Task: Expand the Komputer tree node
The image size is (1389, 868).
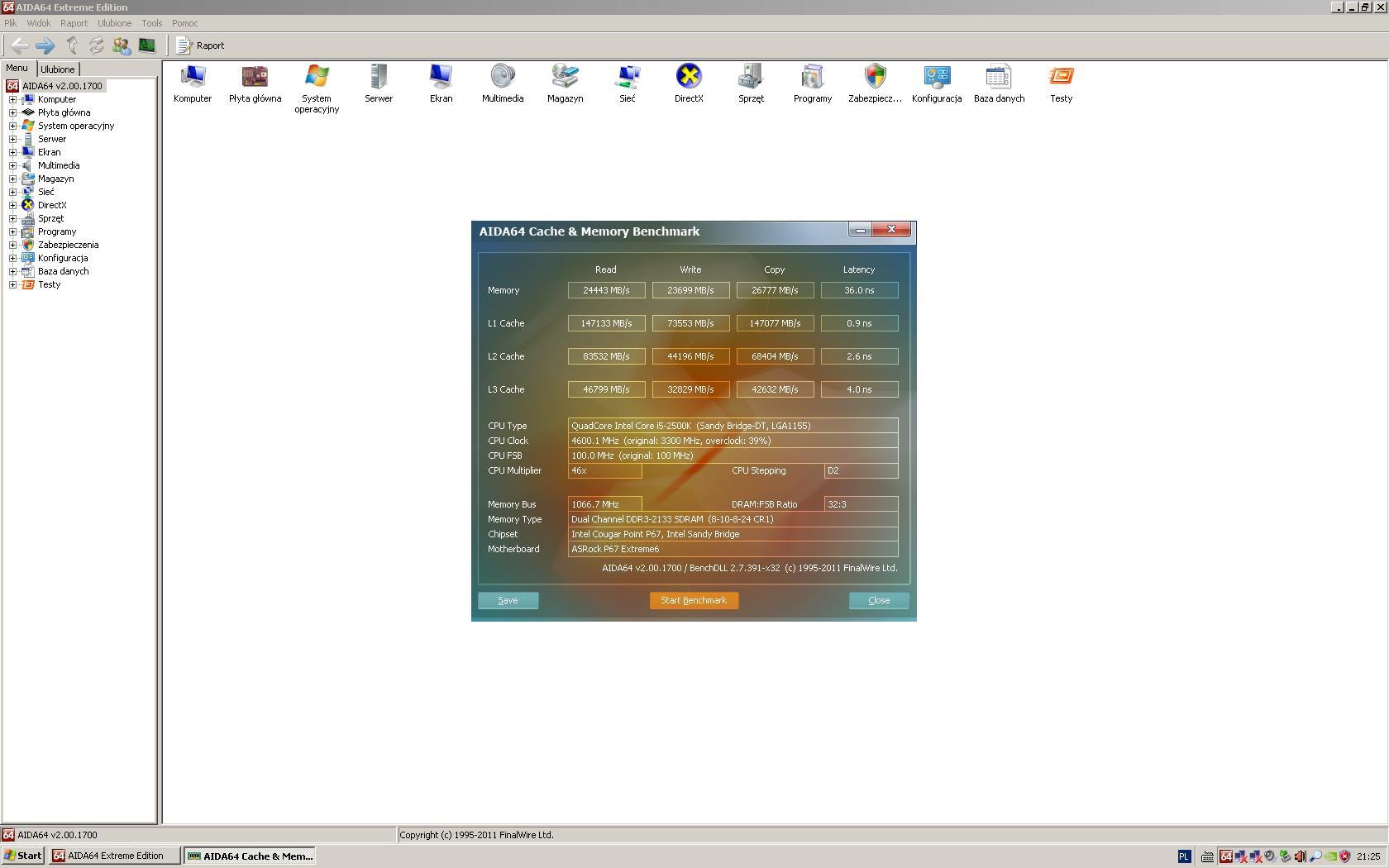Action: tap(13, 99)
